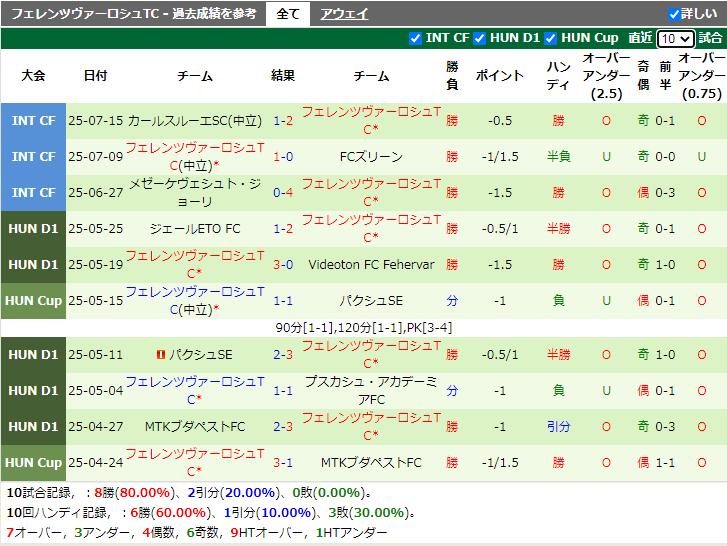Select home team パクシュSE on 25-05-11
727x546 pixels.
[x=200, y=355]
